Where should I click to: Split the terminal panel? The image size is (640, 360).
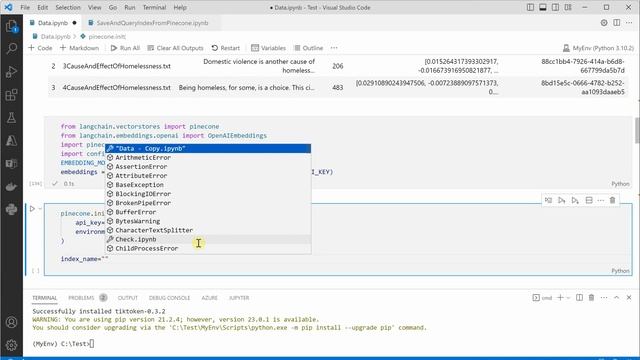579,298
